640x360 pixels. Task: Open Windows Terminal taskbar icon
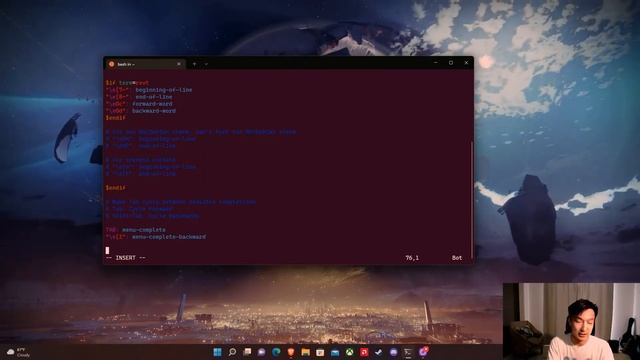[x=408, y=352]
